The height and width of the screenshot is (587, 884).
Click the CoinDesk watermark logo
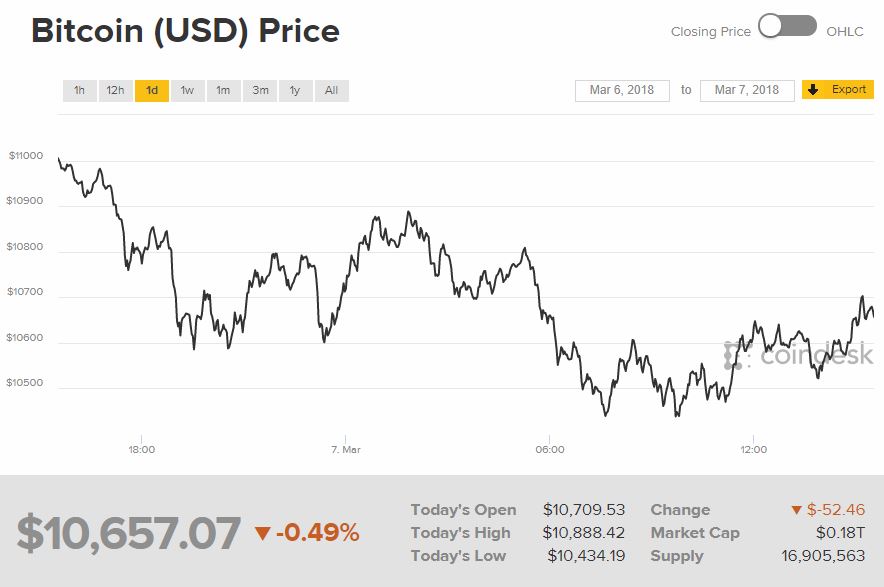[x=799, y=355]
